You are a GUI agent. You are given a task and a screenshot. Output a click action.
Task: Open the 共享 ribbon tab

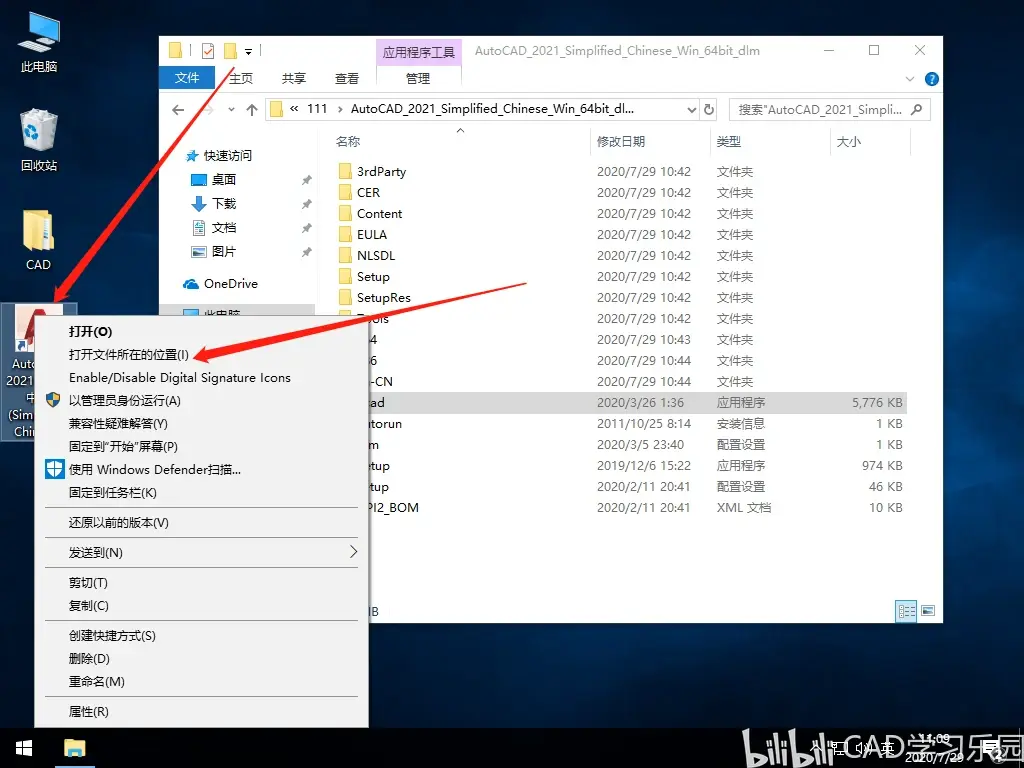pyautogui.click(x=293, y=78)
